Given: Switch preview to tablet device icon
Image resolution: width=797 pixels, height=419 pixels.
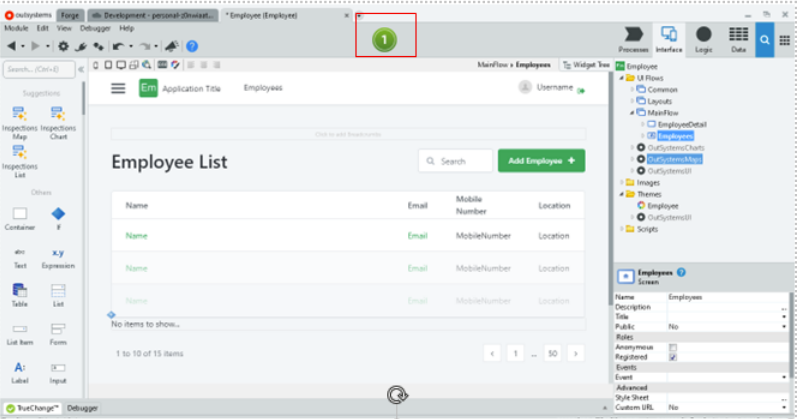Looking at the screenshot, I should [x=108, y=65].
